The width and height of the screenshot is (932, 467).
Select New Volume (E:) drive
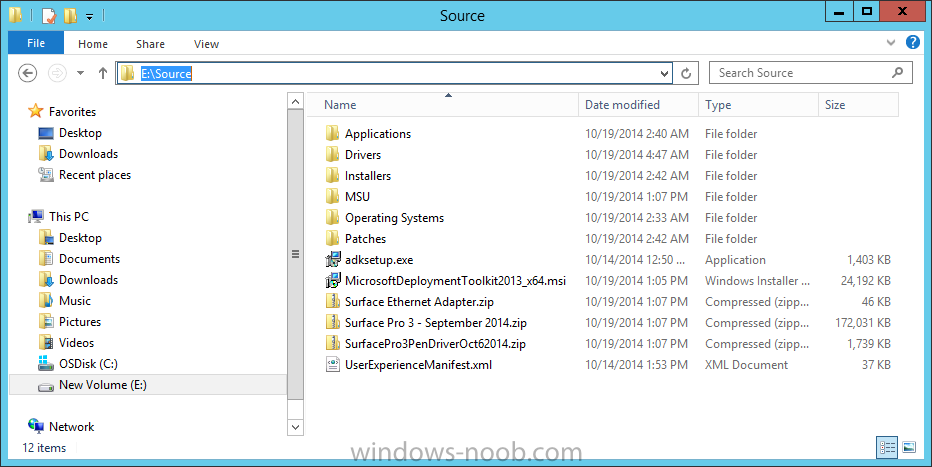coord(148,385)
